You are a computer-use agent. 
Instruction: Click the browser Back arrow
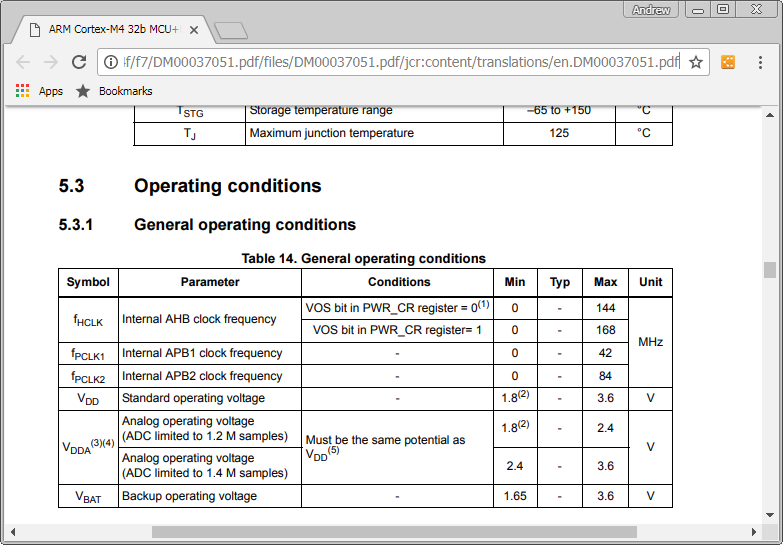pos(23,62)
